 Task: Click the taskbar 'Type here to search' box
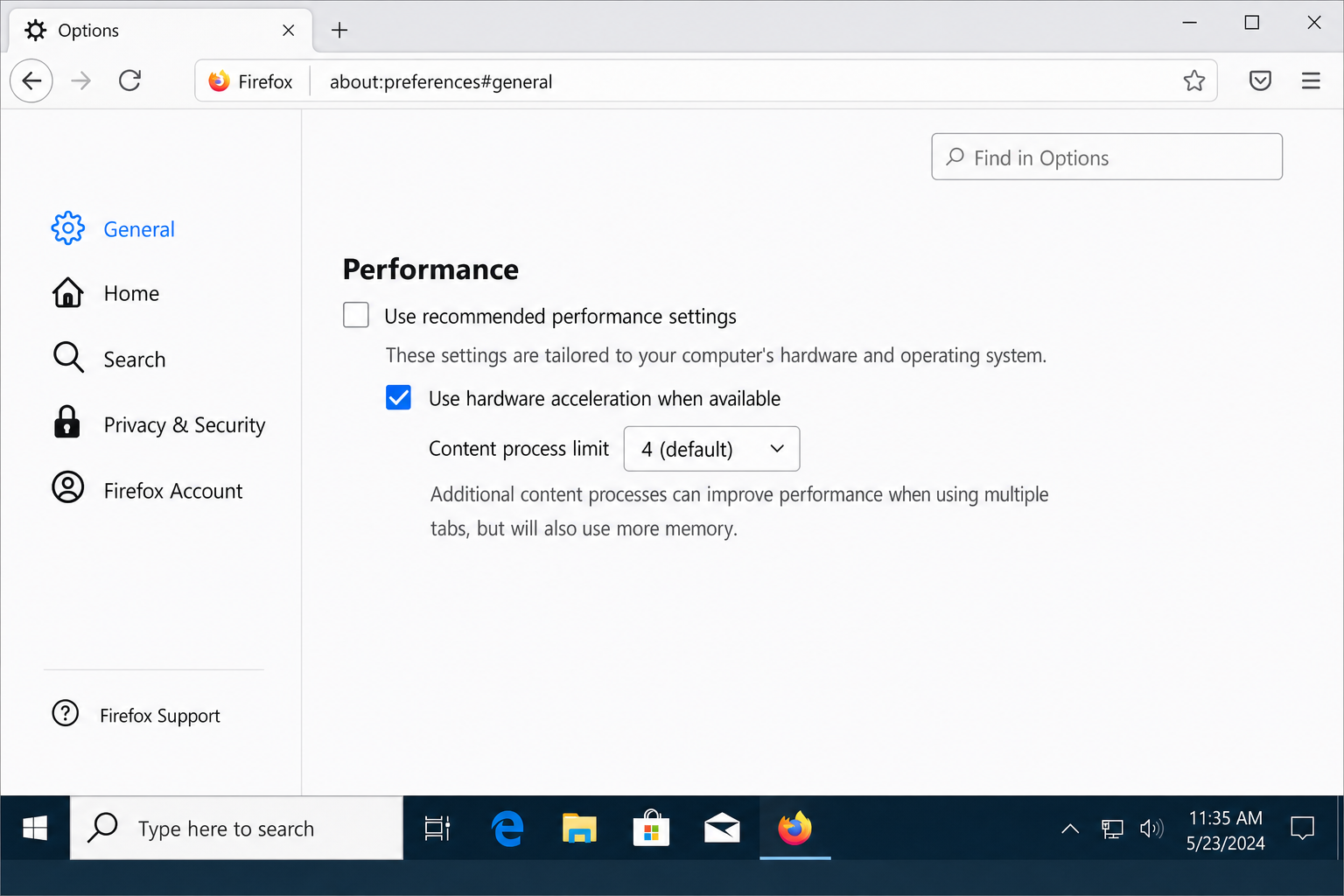236,828
